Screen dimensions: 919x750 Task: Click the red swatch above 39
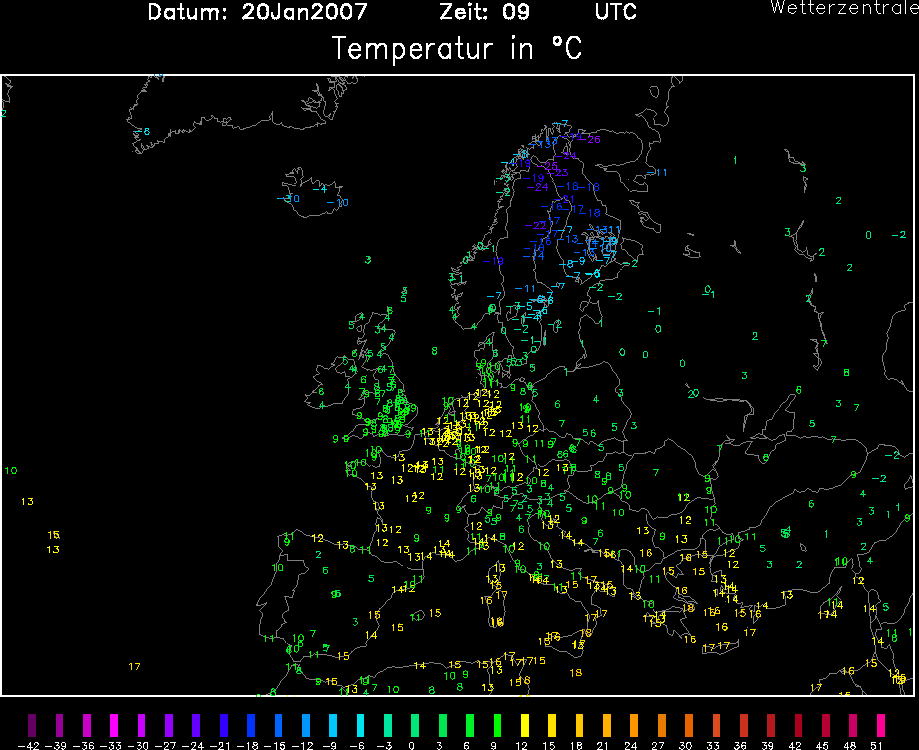[x=771, y=725]
